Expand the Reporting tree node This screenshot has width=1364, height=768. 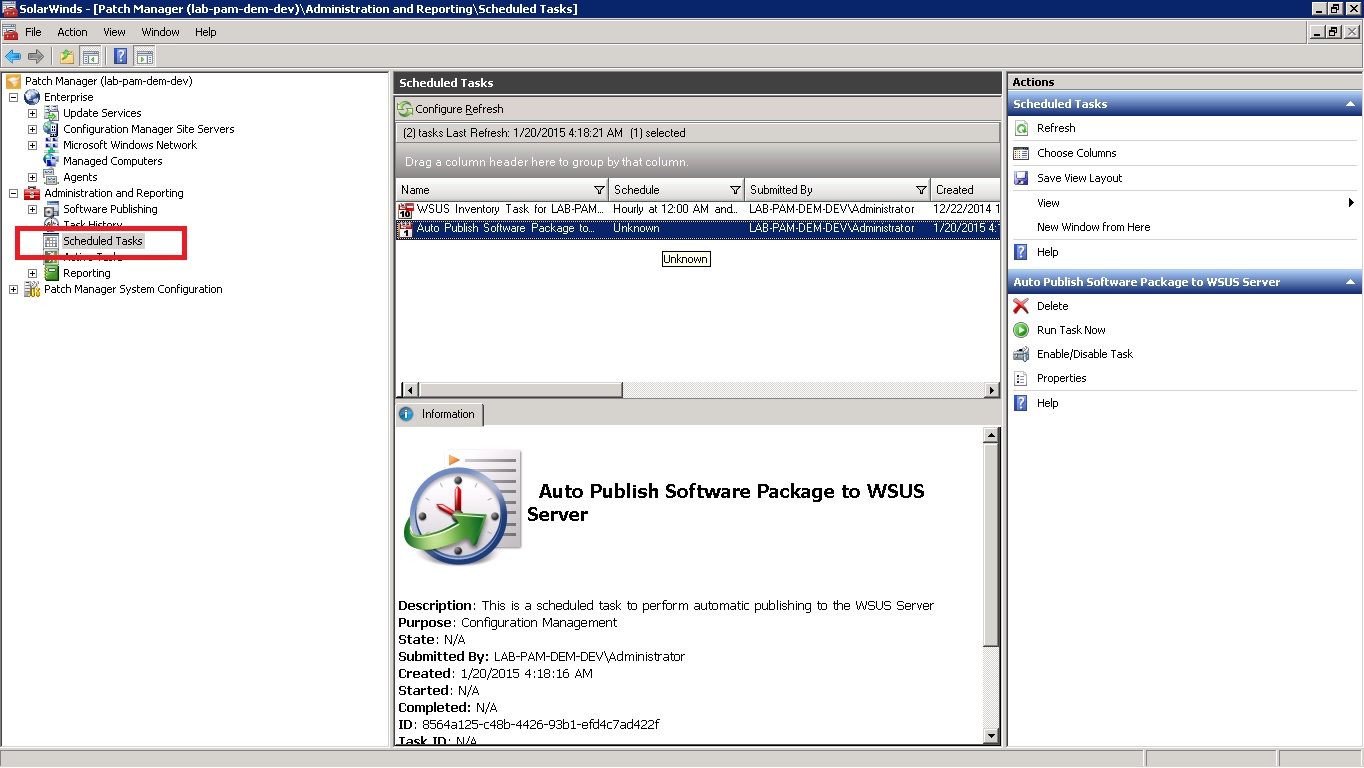pos(32,273)
